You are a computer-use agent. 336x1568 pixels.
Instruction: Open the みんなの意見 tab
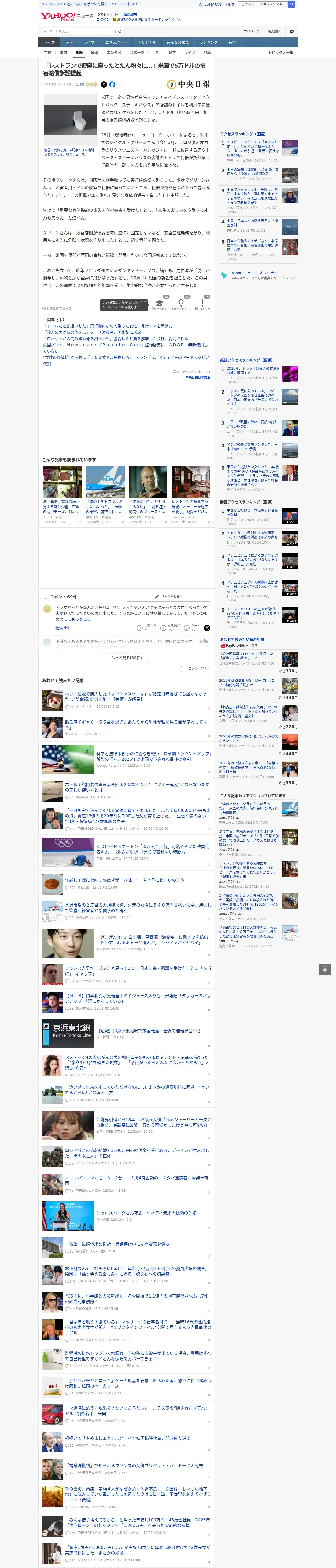click(x=178, y=43)
